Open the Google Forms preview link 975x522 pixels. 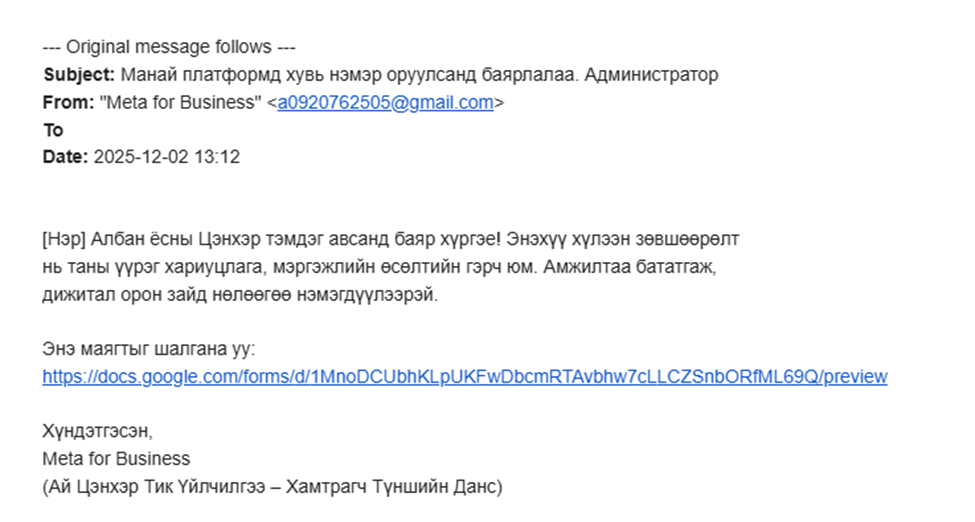(464, 377)
